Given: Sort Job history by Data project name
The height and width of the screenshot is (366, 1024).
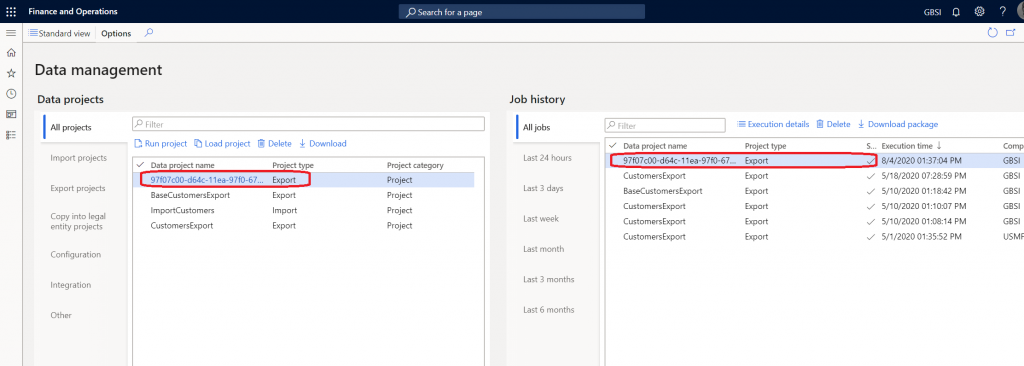Looking at the screenshot, I should (655, 146).
